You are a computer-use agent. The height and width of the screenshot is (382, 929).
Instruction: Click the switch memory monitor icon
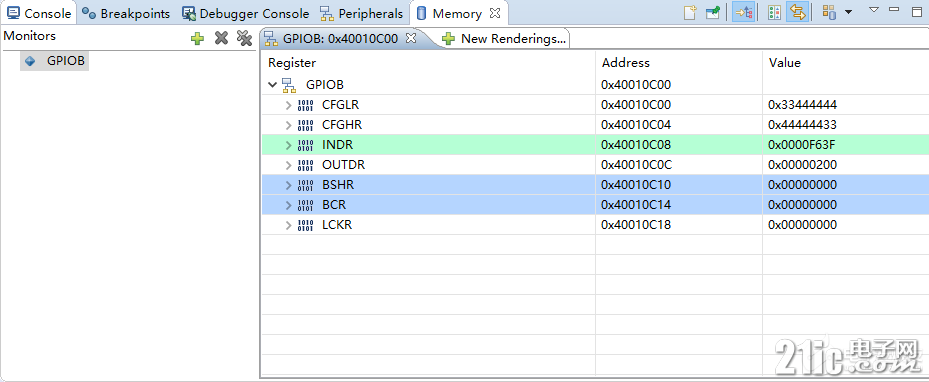pyautogui.click(x=829, y=12)
